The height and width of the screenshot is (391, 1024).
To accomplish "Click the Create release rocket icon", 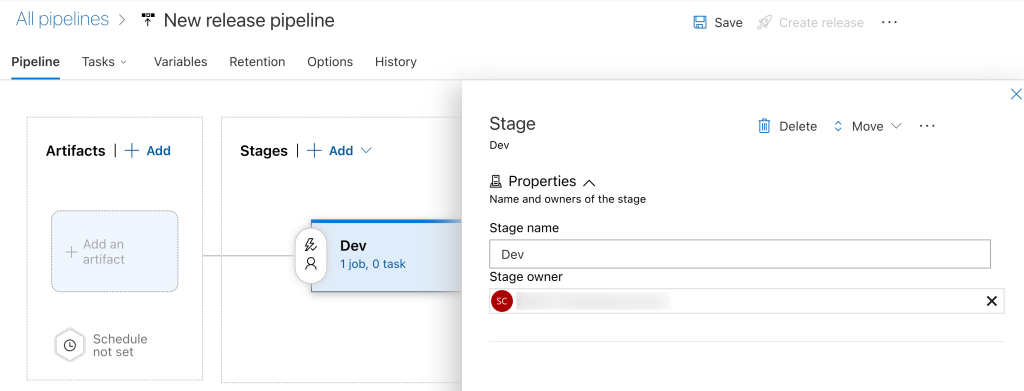I will (764, 22).
